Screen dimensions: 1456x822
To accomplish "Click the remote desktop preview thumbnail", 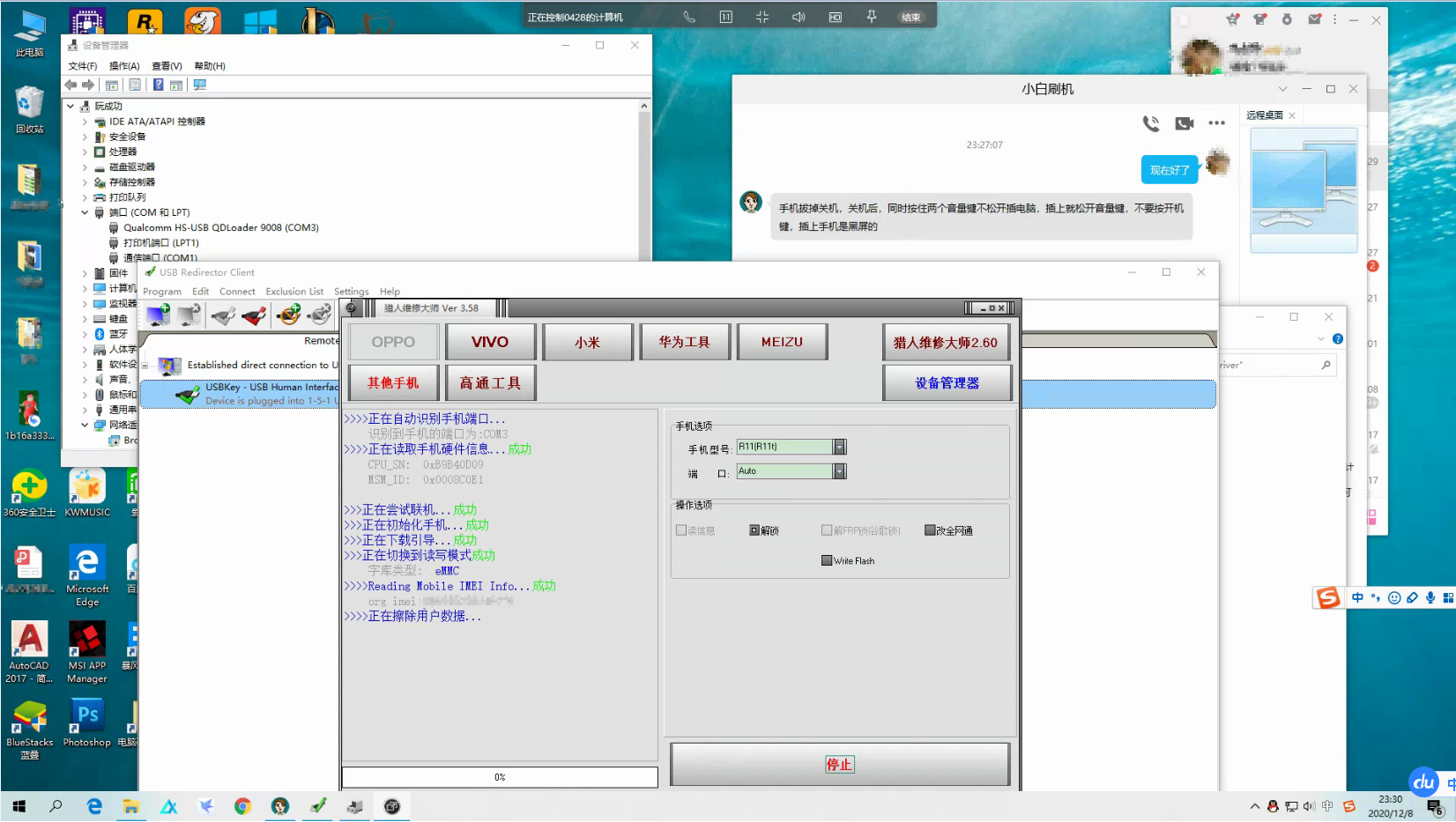I will 1304,189.
